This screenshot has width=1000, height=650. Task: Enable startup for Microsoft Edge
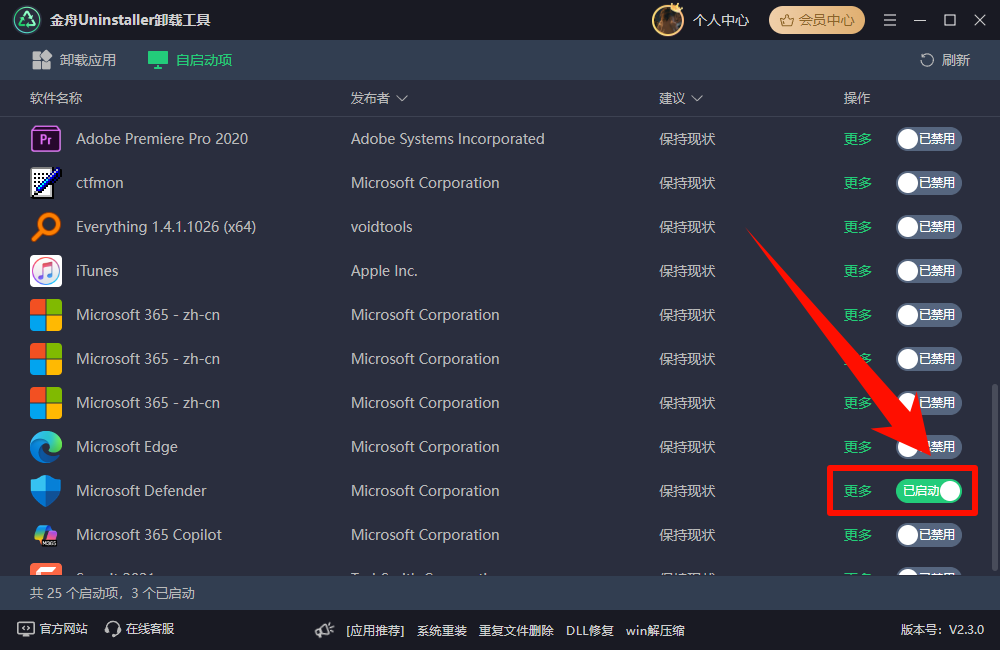click(928, 447)
